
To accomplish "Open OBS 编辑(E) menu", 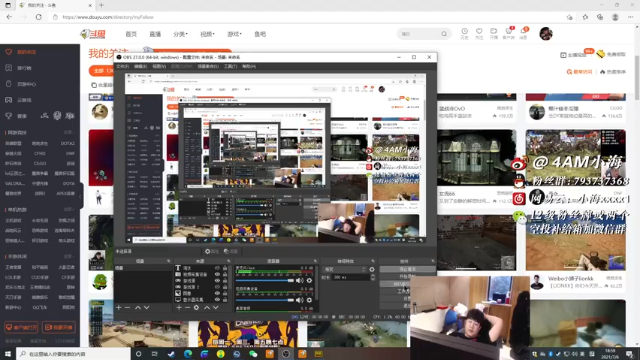I will [140, 66].
